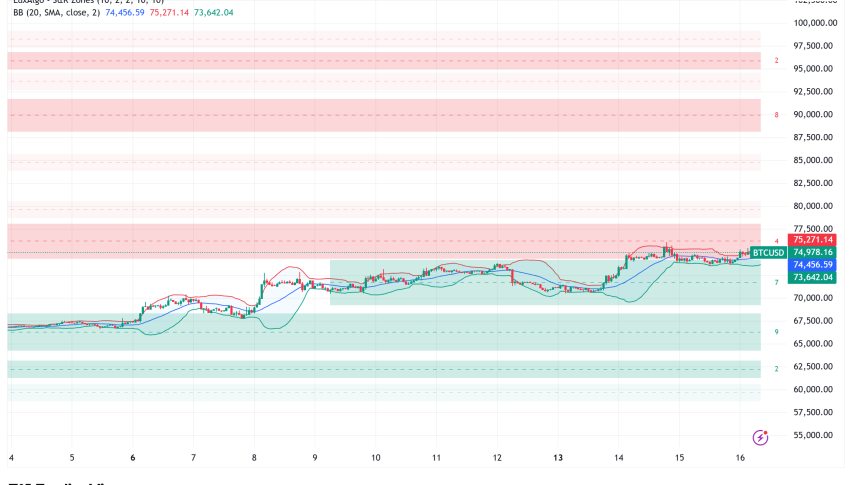Click the 74,978.16 current price label
This screenshot has width=852, height=485.
coord(812,253)
